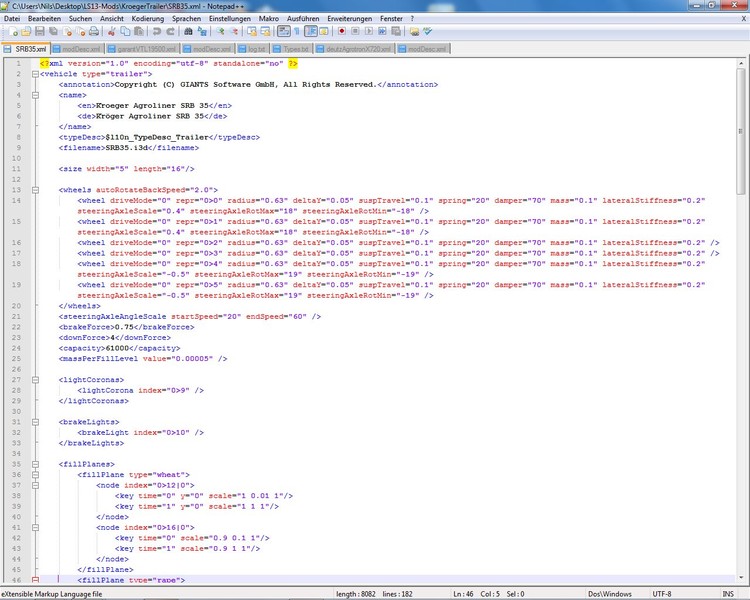Click the INS mode status field

pyautogui.click(x=728, y=594)
